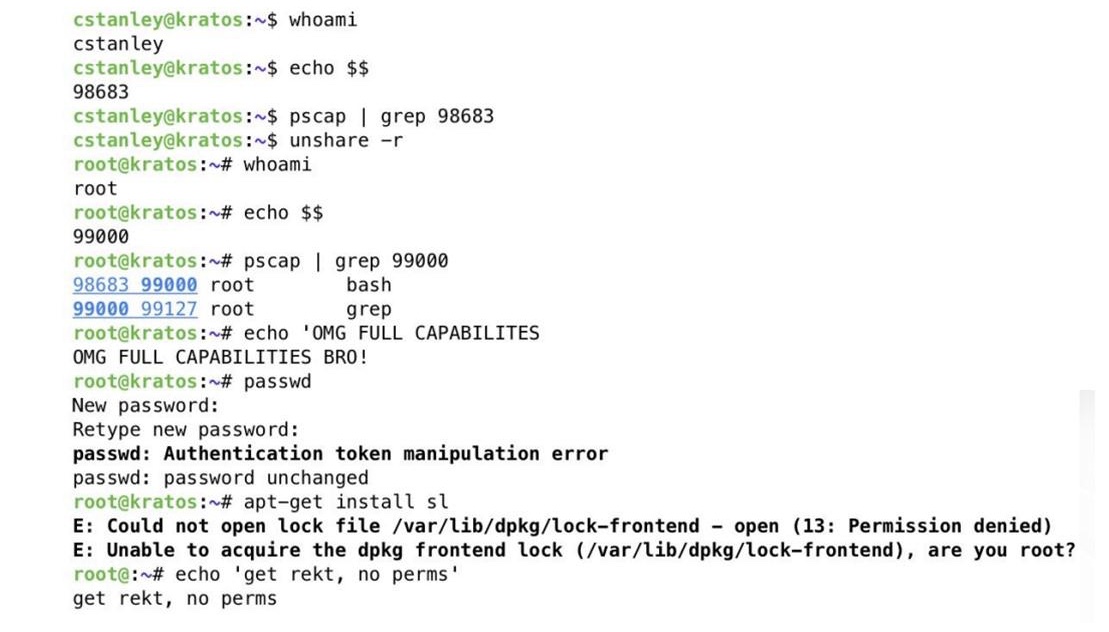Screen dimensions: 1109x632
Task: Click the 'pscap | grep 98683' command
Action: click(391, 117)
